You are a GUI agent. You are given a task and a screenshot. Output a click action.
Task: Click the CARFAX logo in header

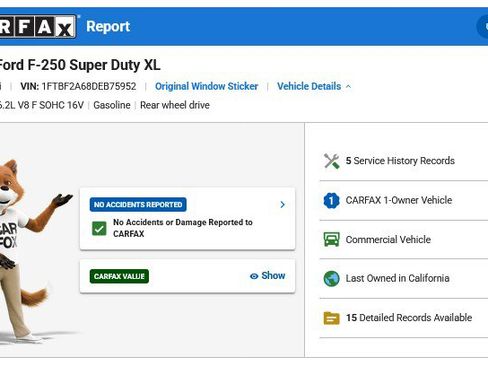click(x=37, y=27)
